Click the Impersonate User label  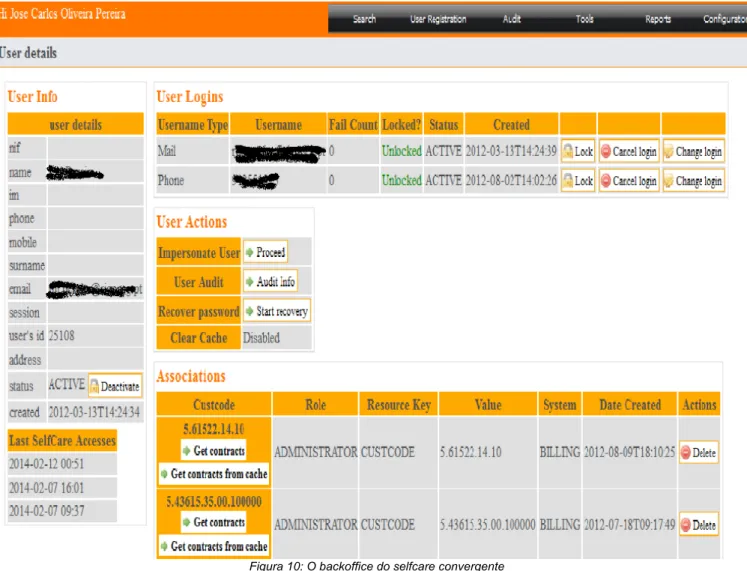coord(199,252)
